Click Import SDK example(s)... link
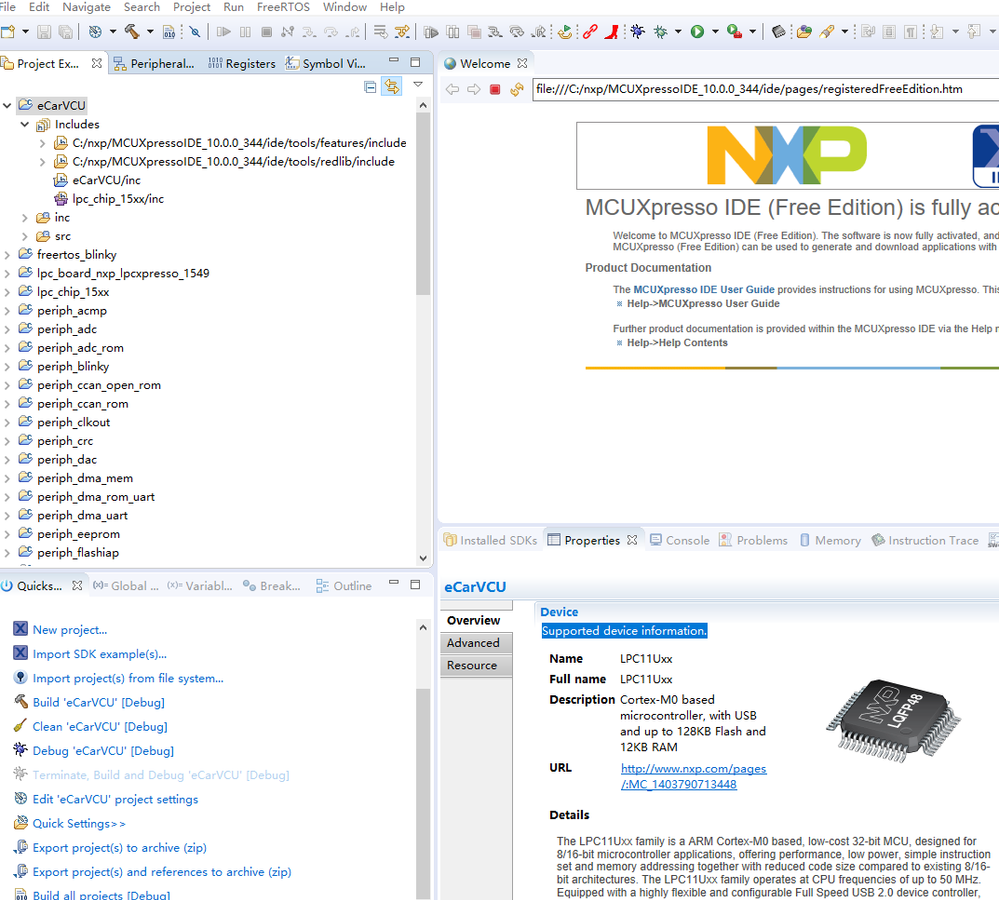The height and width of the screenshot is (900, 999). (x=99, y=654)
